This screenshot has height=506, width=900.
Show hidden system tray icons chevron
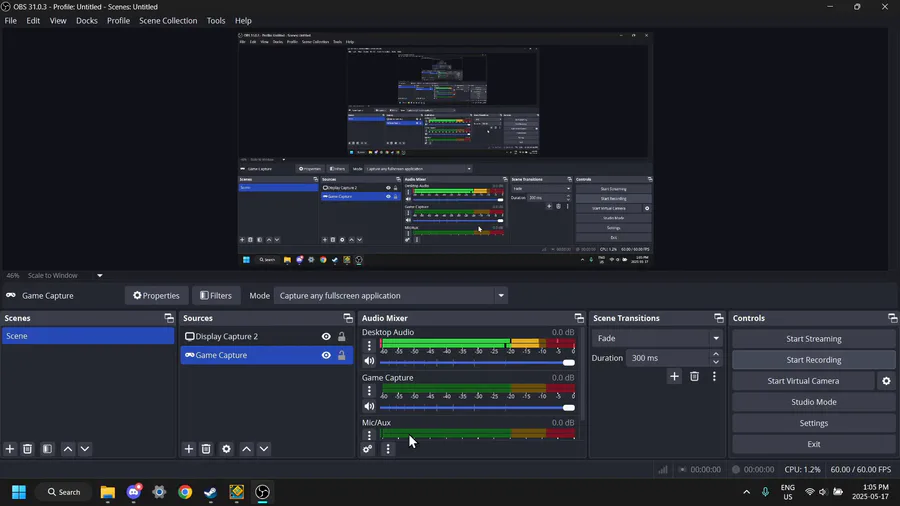tap(746, 492)
